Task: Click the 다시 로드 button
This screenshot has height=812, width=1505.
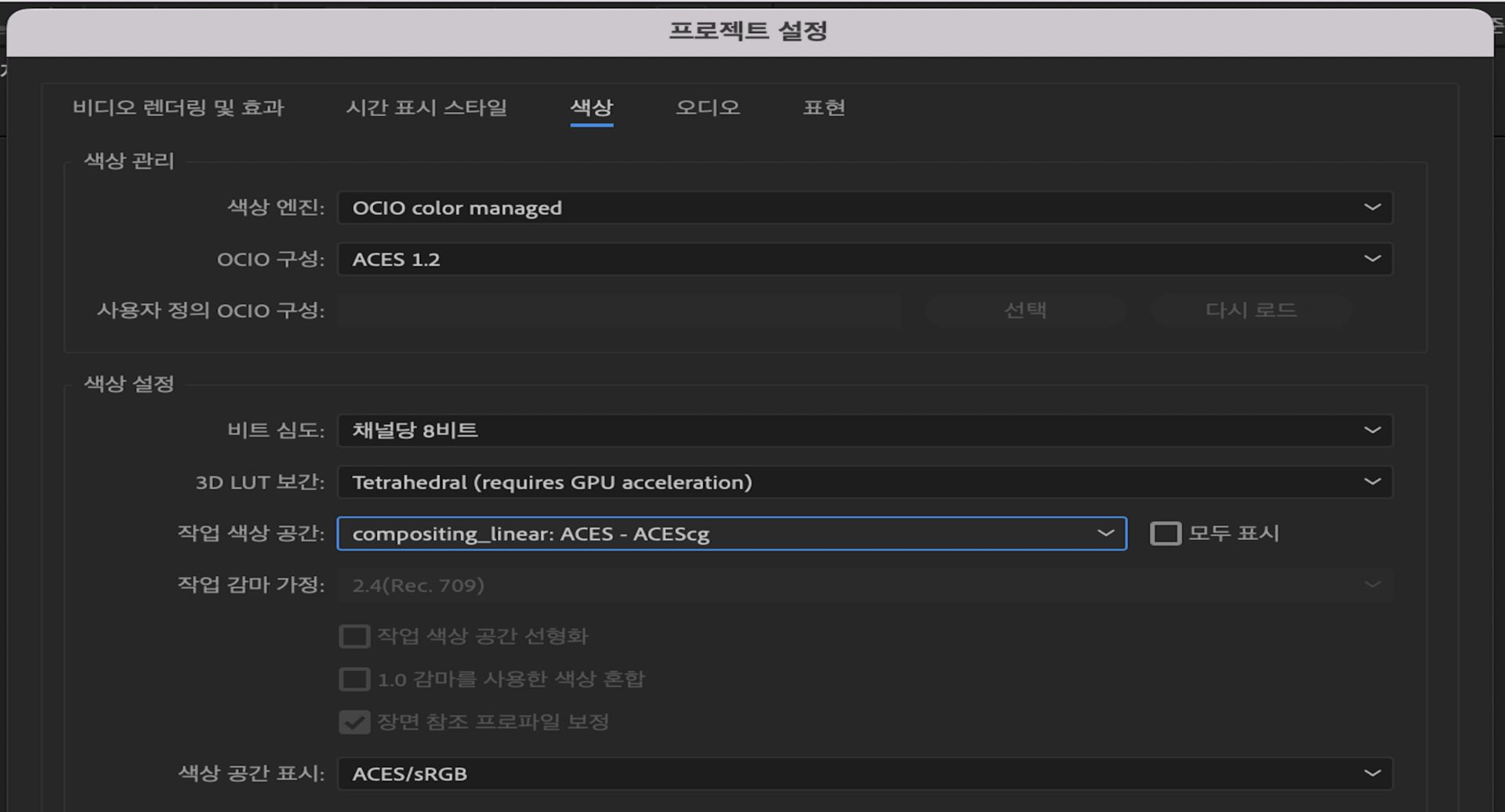Action: [x=1251, y=310]
